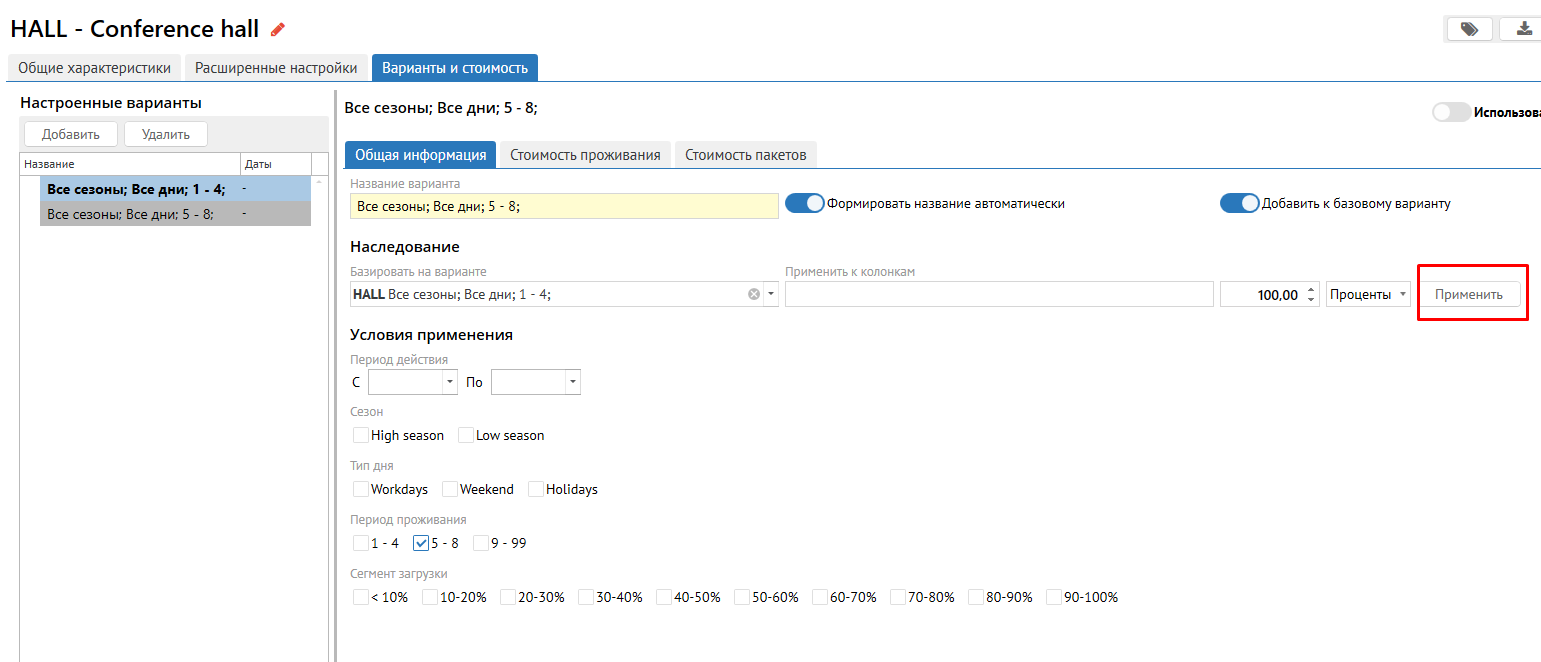Viewport: 1541px width, 662px height.
Task: Uncheck the 5 - 8 stay period
Action: tap(421, 543)
